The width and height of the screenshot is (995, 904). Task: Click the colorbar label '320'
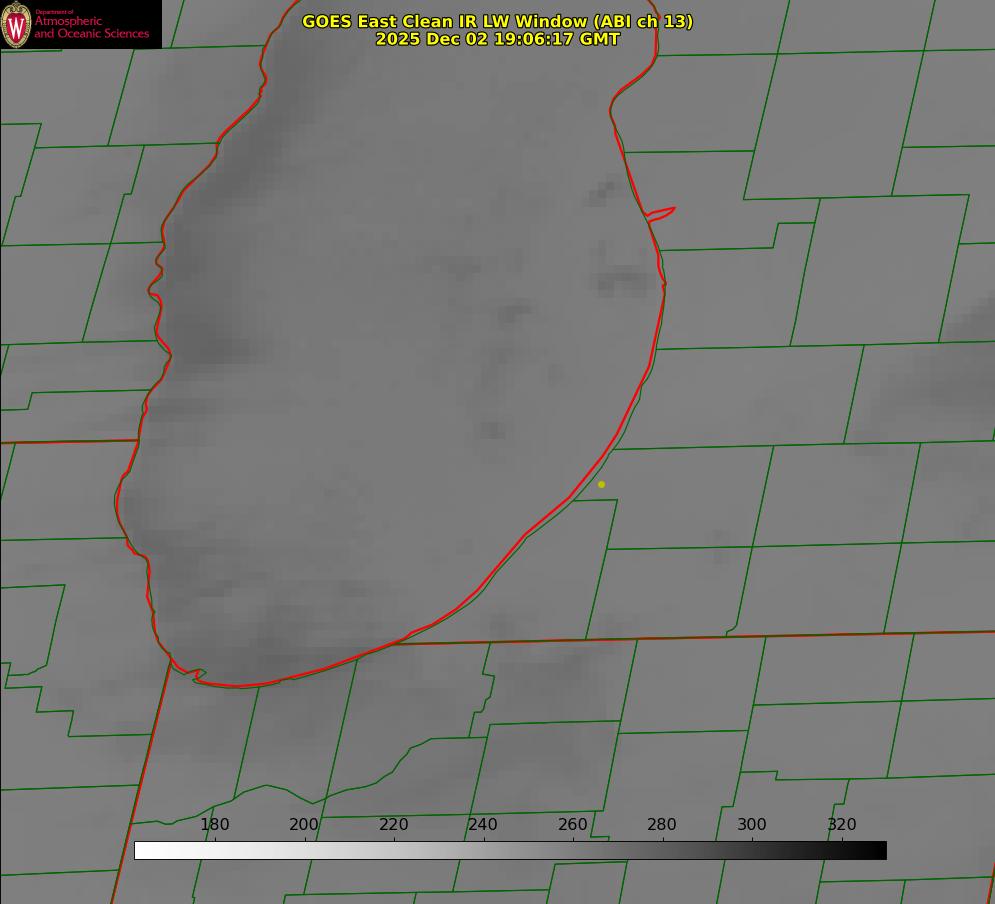click(x=842, y=825)
